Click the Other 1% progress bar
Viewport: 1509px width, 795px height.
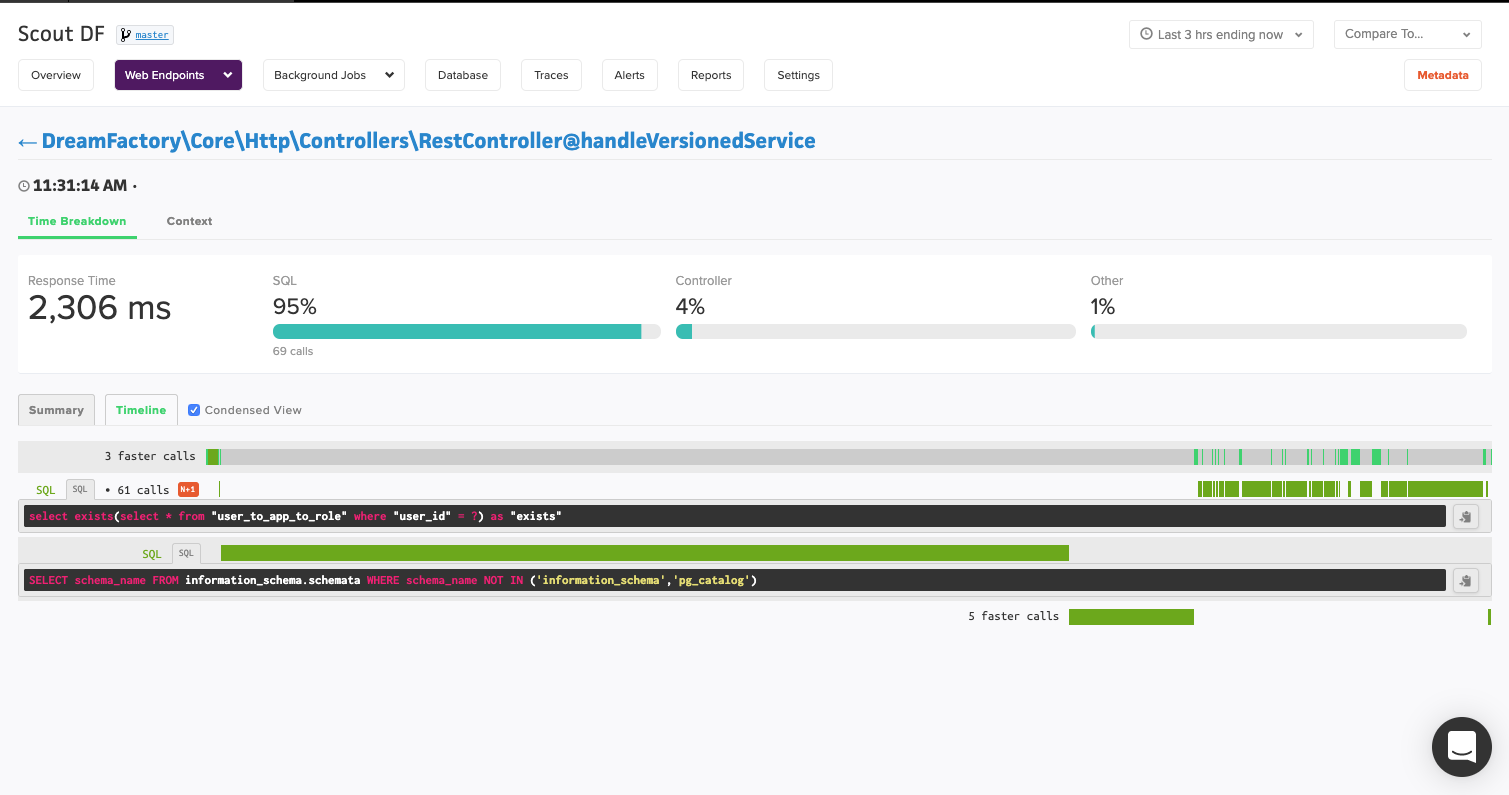pyautogui.click(x=1279, y=331)
